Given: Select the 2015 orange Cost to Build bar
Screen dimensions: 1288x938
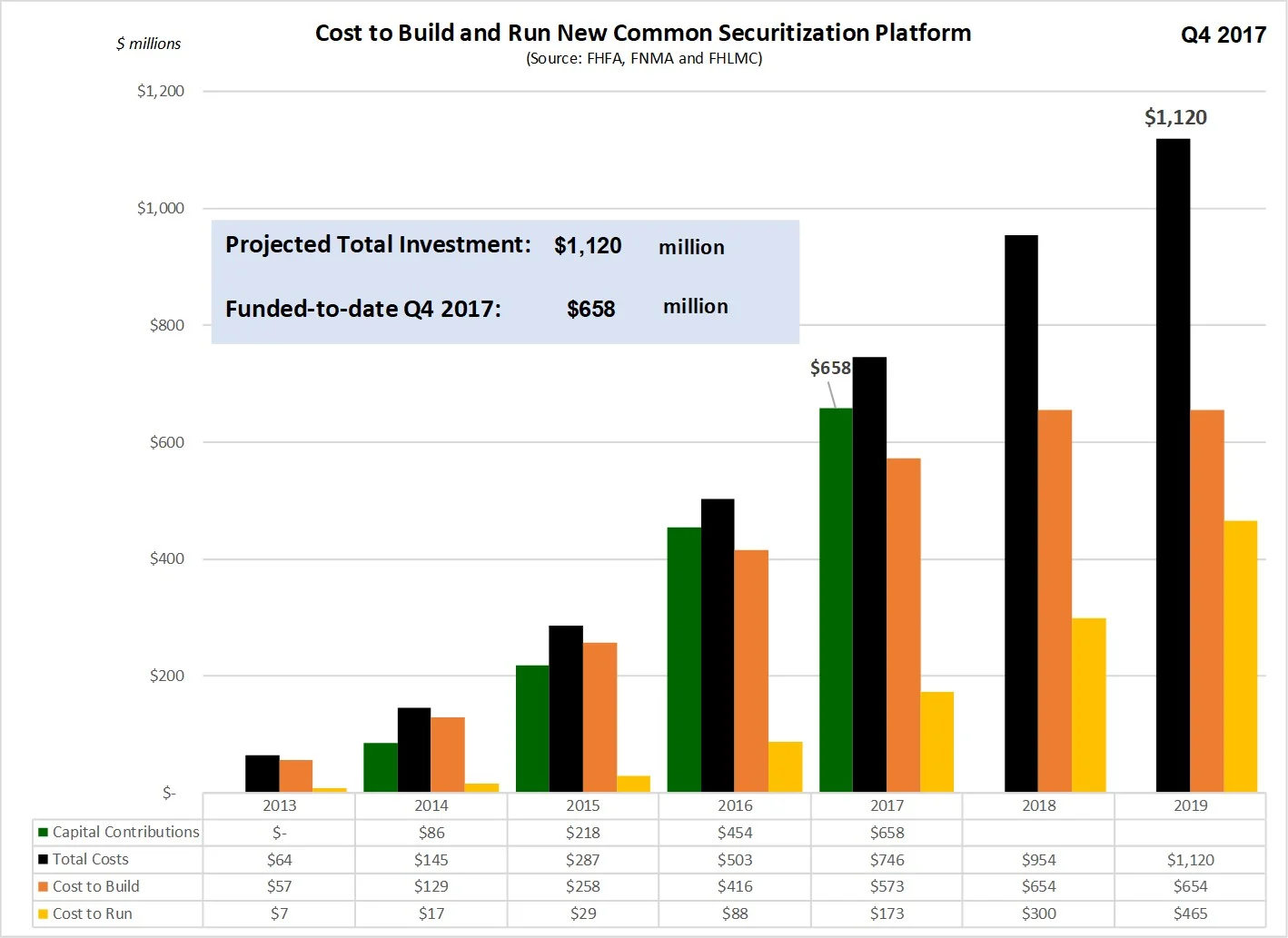Looking at the screenshot, I should point(599,717).
